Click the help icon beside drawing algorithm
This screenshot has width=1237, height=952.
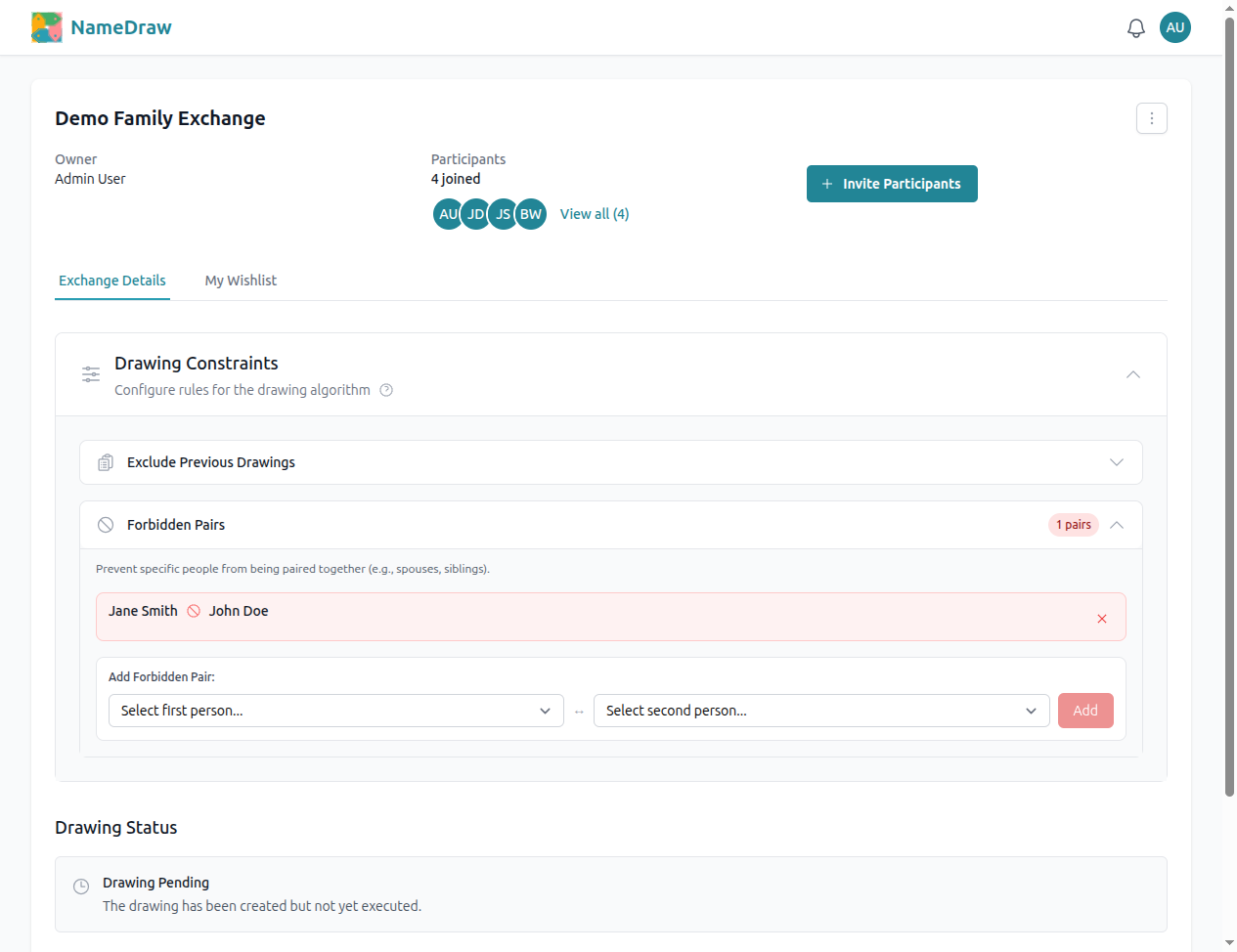(386, 390)
